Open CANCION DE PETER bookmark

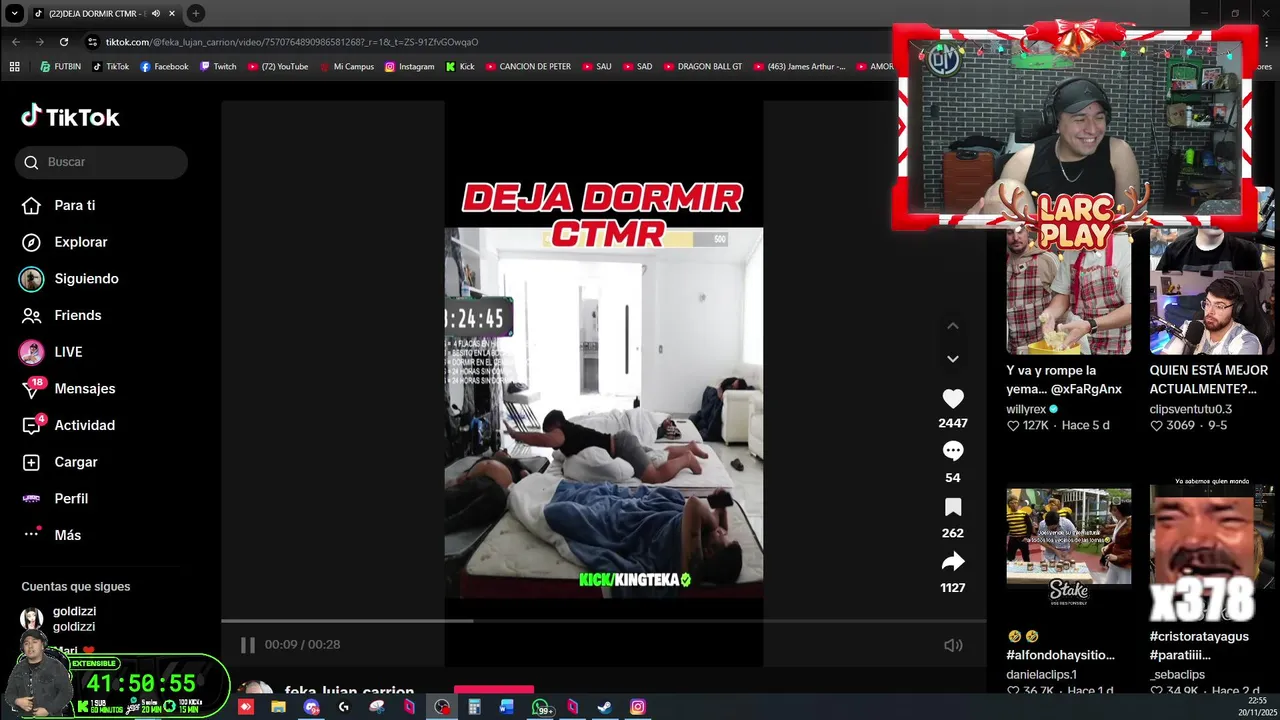click(528, 67)
